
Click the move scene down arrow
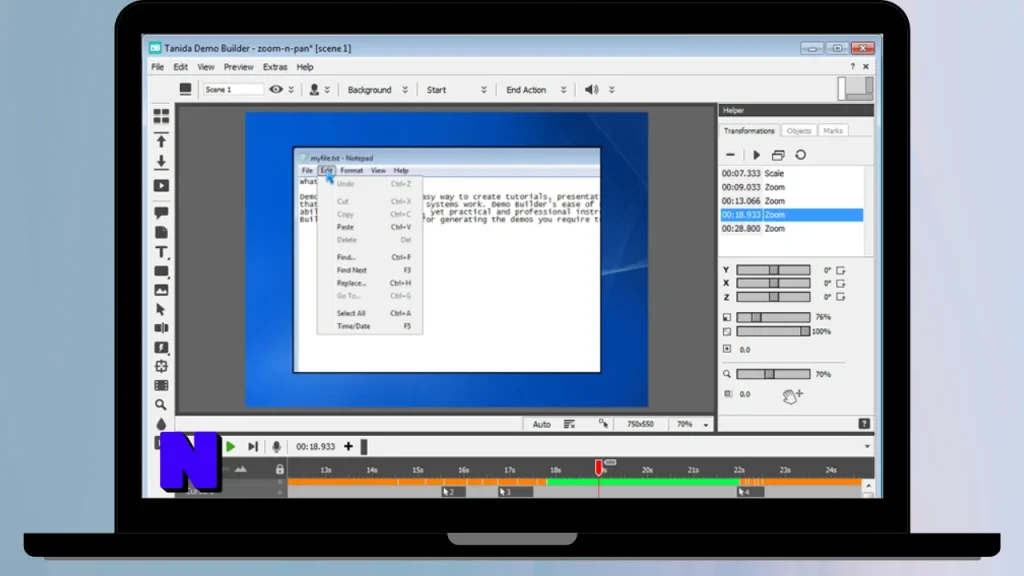(161, 161)
